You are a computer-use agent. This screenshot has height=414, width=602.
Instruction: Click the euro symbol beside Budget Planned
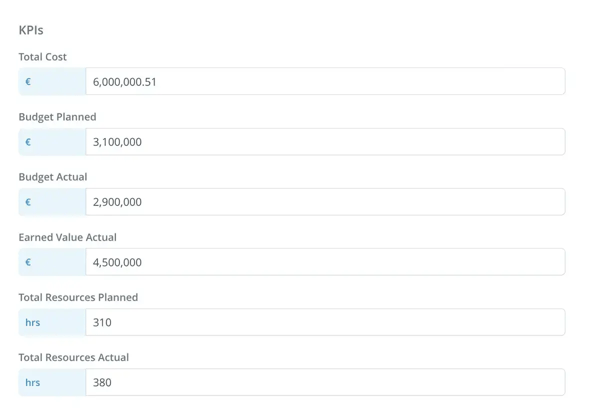(x=28, y=142)
